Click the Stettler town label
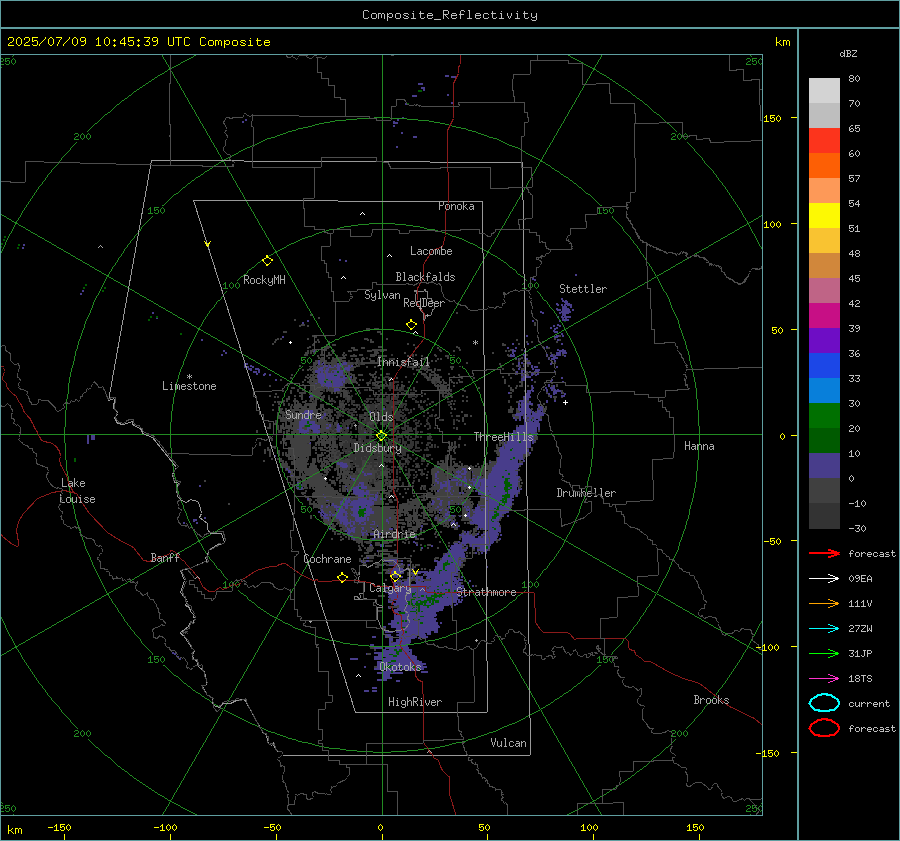 [583, 289]
